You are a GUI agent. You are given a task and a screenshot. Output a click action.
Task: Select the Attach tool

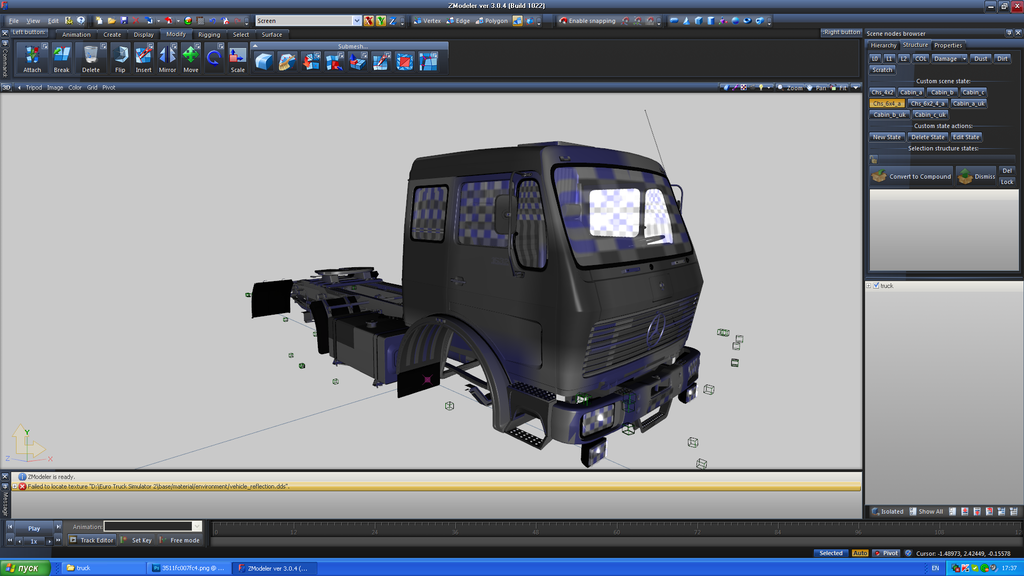coord(32,59)
